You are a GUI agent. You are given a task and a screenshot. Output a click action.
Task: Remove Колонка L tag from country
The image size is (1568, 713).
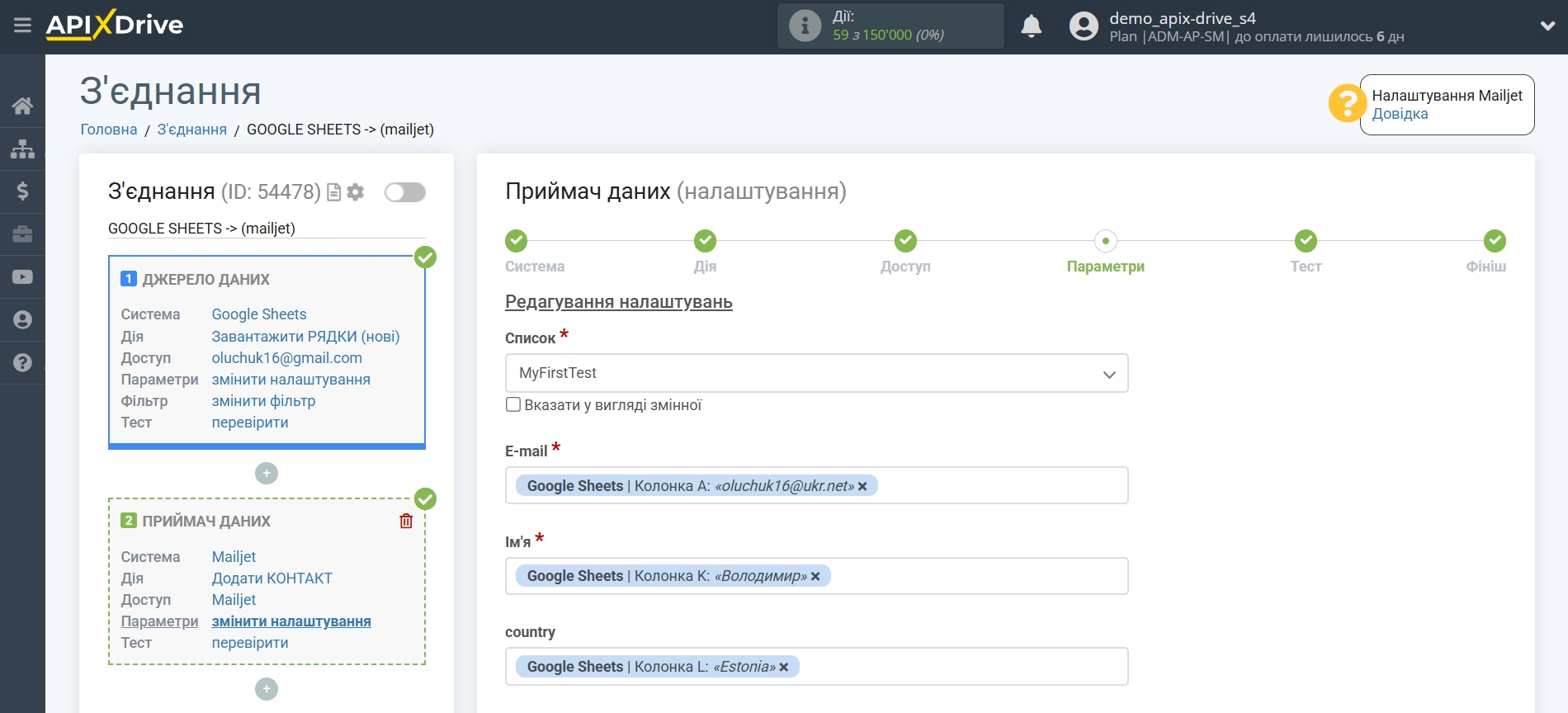784,667
